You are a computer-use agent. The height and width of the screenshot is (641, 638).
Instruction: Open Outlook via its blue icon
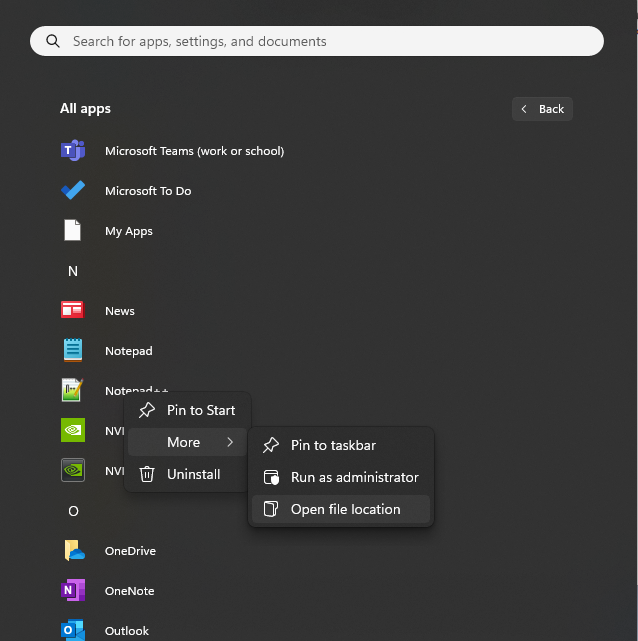pyautogui.click(x=73, y=630)
